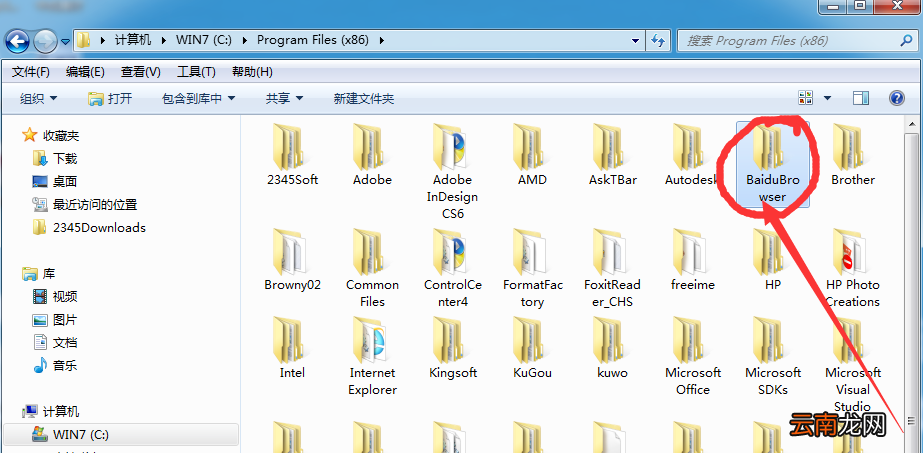Screen dimensions: 923x453
Task: Click the Forward navigation arrow
Action: pos(45,41)
